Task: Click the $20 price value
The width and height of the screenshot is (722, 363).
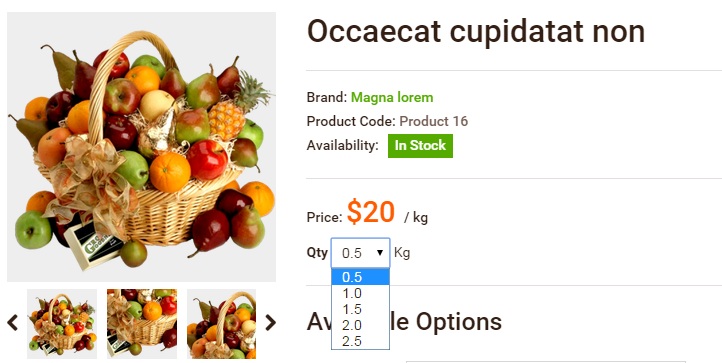Action: point(371,212)
